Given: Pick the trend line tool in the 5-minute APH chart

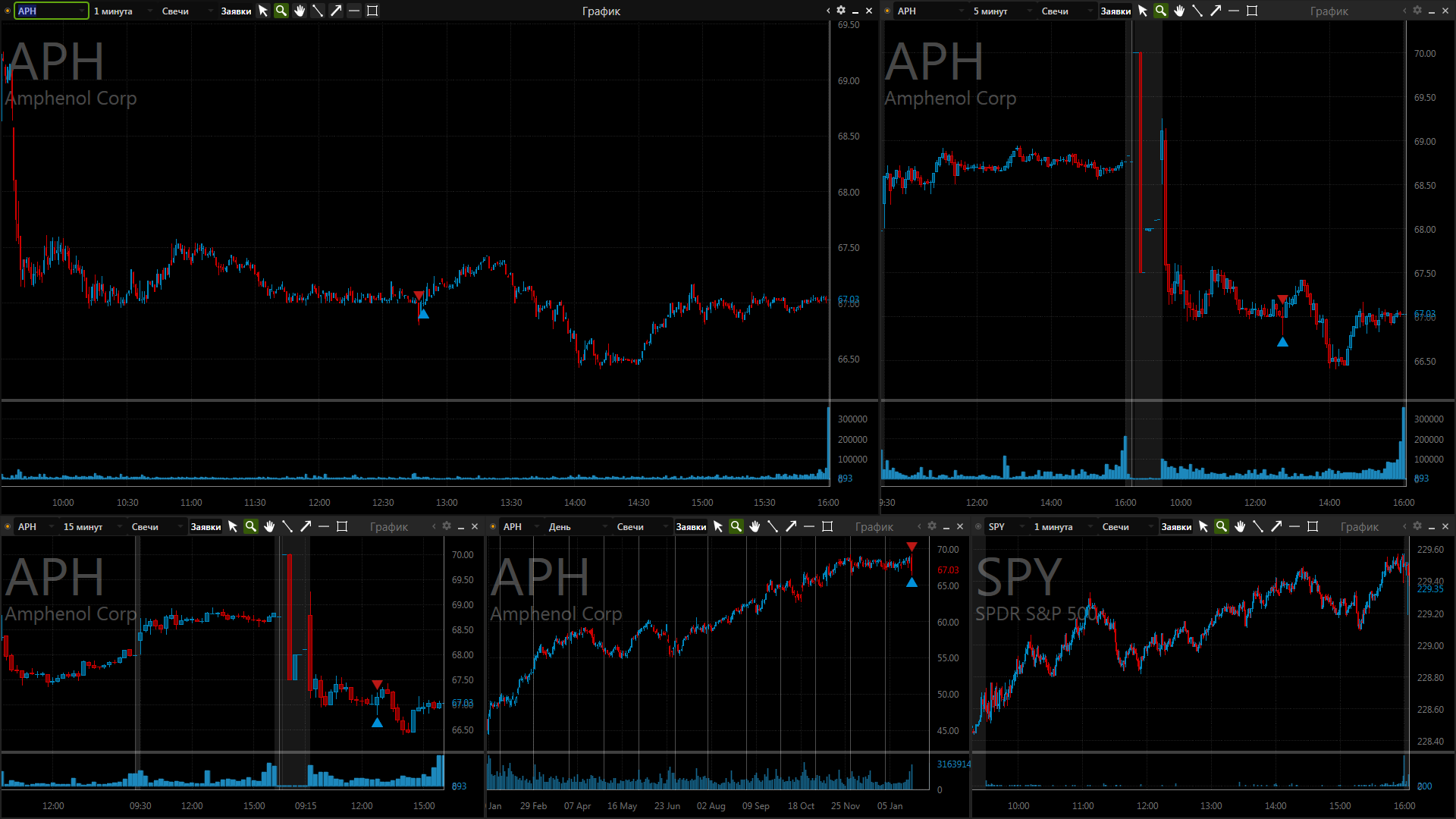Looking at the screenshot, I should pyautogui.click(x=1197, y=11).
